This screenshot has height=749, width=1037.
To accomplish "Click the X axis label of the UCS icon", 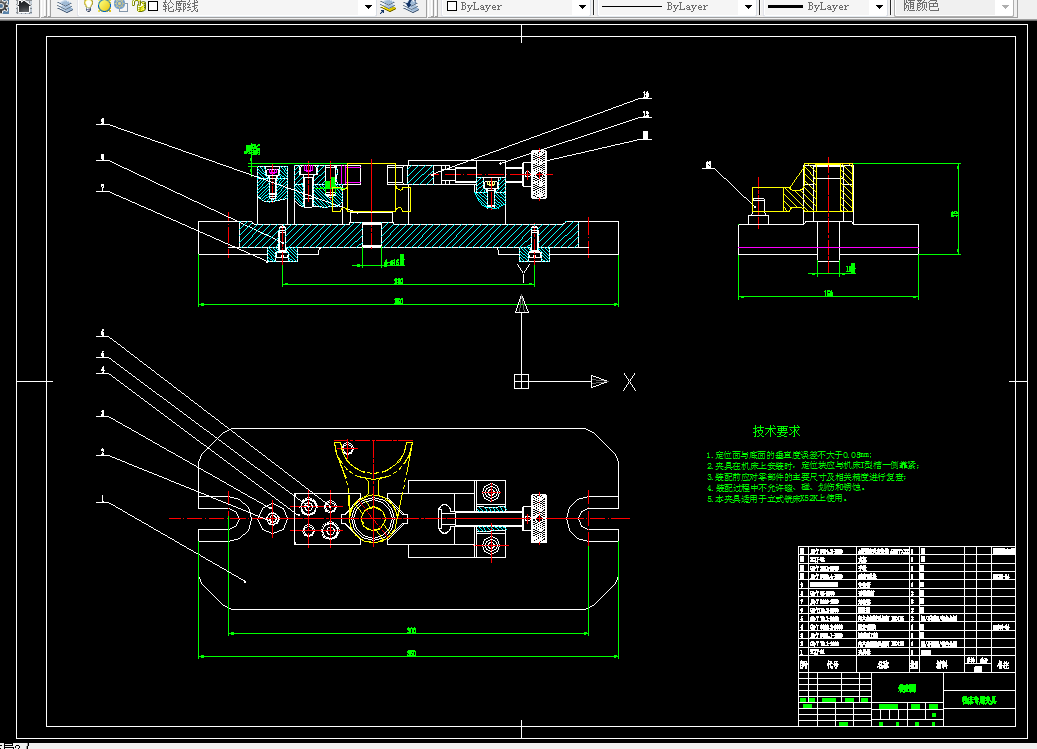I will 629,382.
